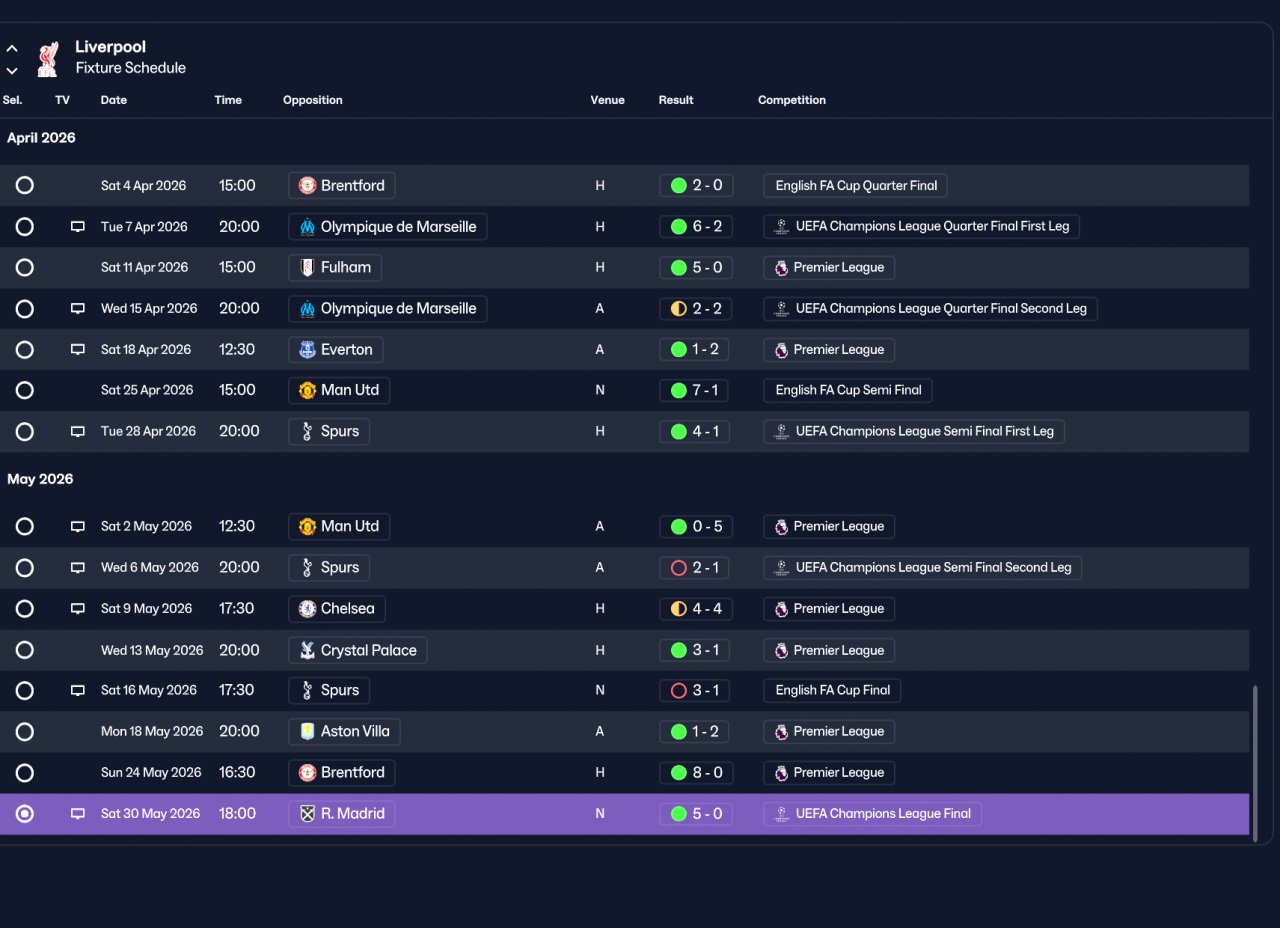Click the Crystal Palace badge icon

click(308, 650)
